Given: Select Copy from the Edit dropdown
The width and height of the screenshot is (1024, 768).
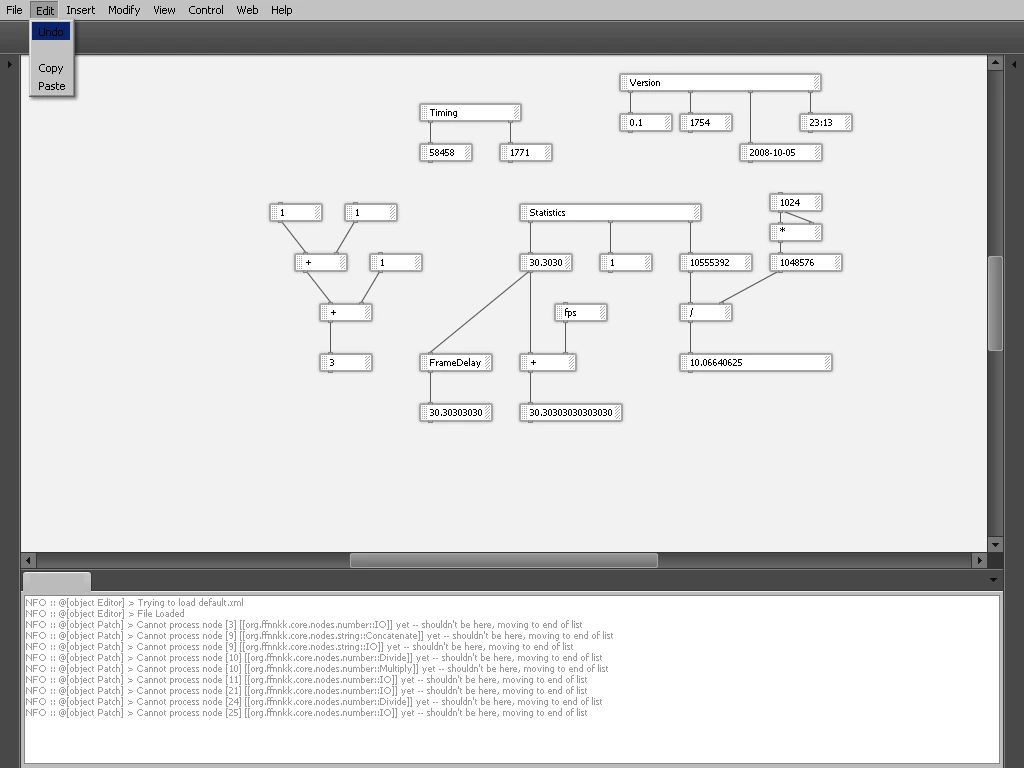Looking at the screenshot, I should [51, 68].
